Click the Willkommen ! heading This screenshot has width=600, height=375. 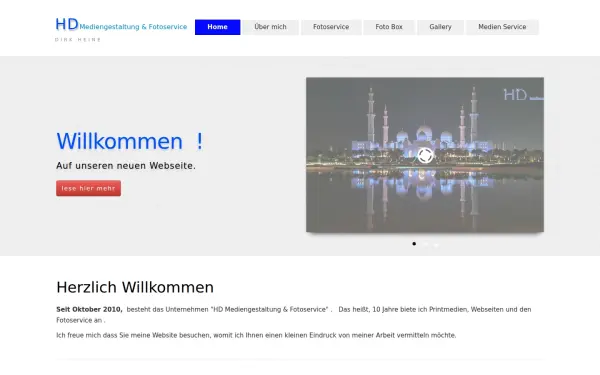coord(130,141)
